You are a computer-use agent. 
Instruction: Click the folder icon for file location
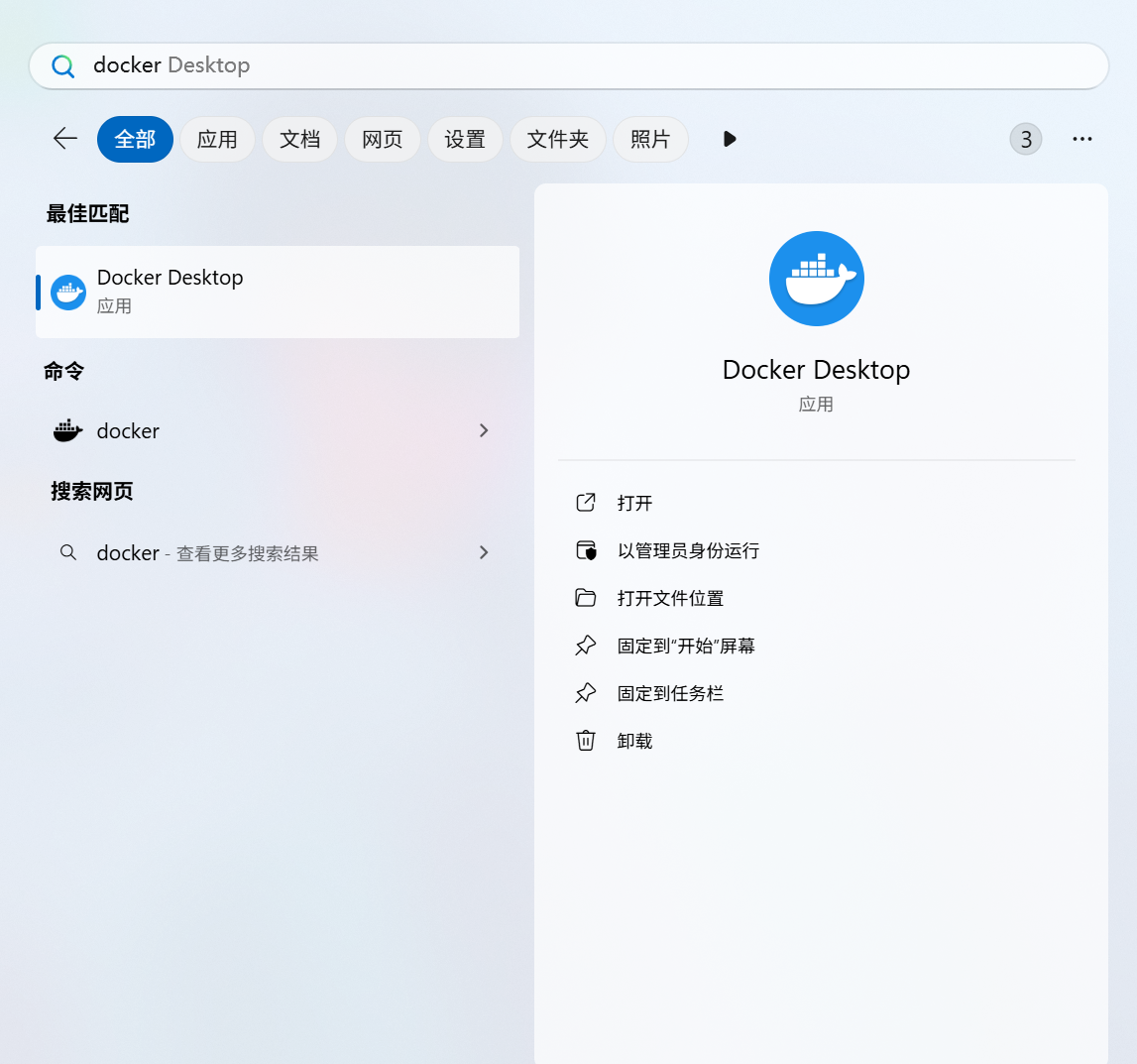coord(586,598)
